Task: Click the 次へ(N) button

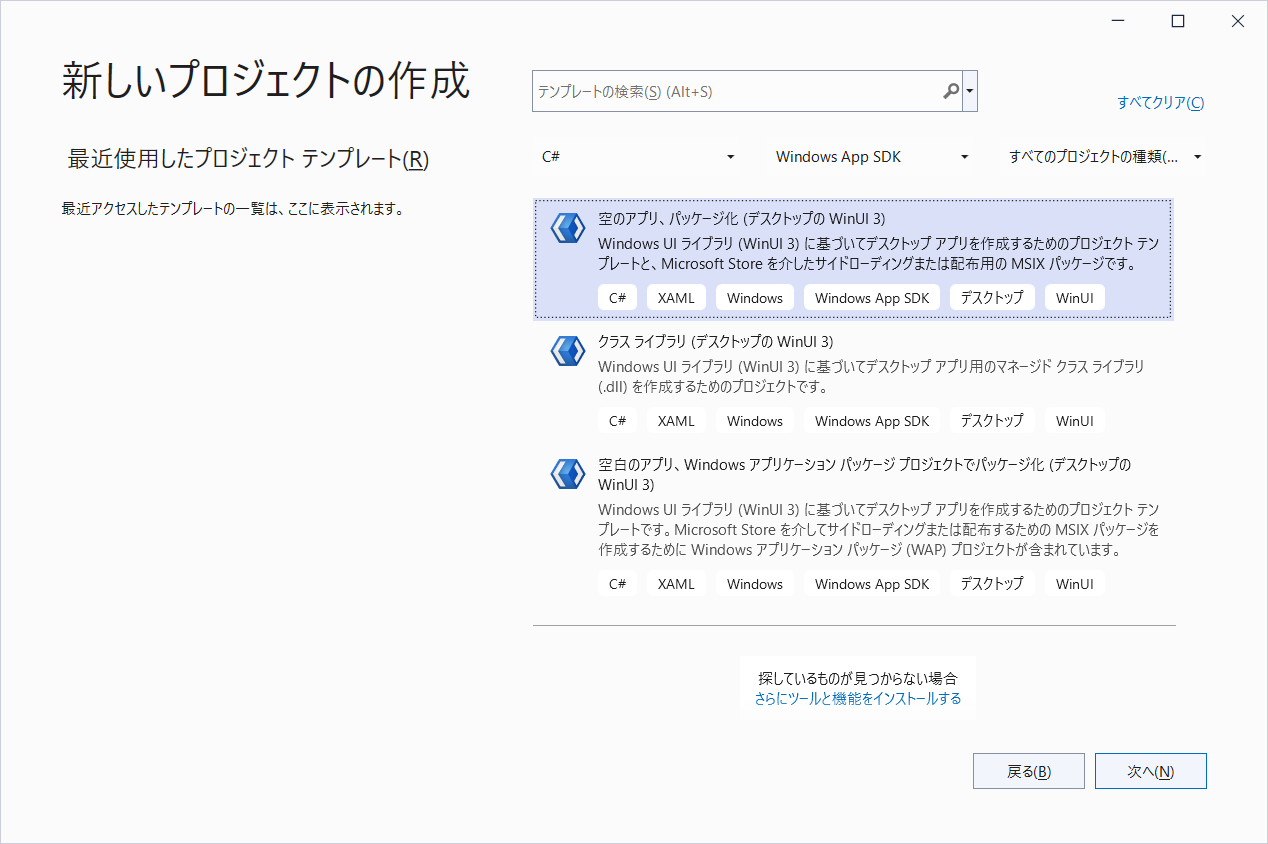Action: (1151, 771)
